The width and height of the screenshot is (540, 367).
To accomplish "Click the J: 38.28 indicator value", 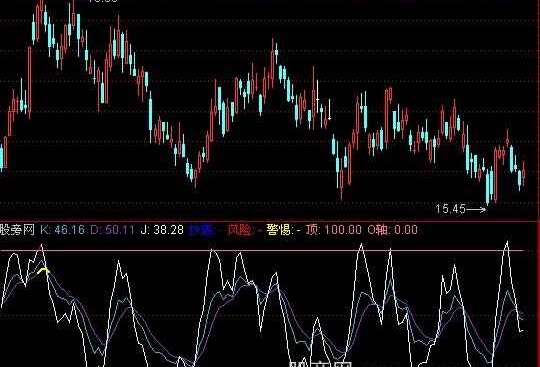I will [162, 230].
